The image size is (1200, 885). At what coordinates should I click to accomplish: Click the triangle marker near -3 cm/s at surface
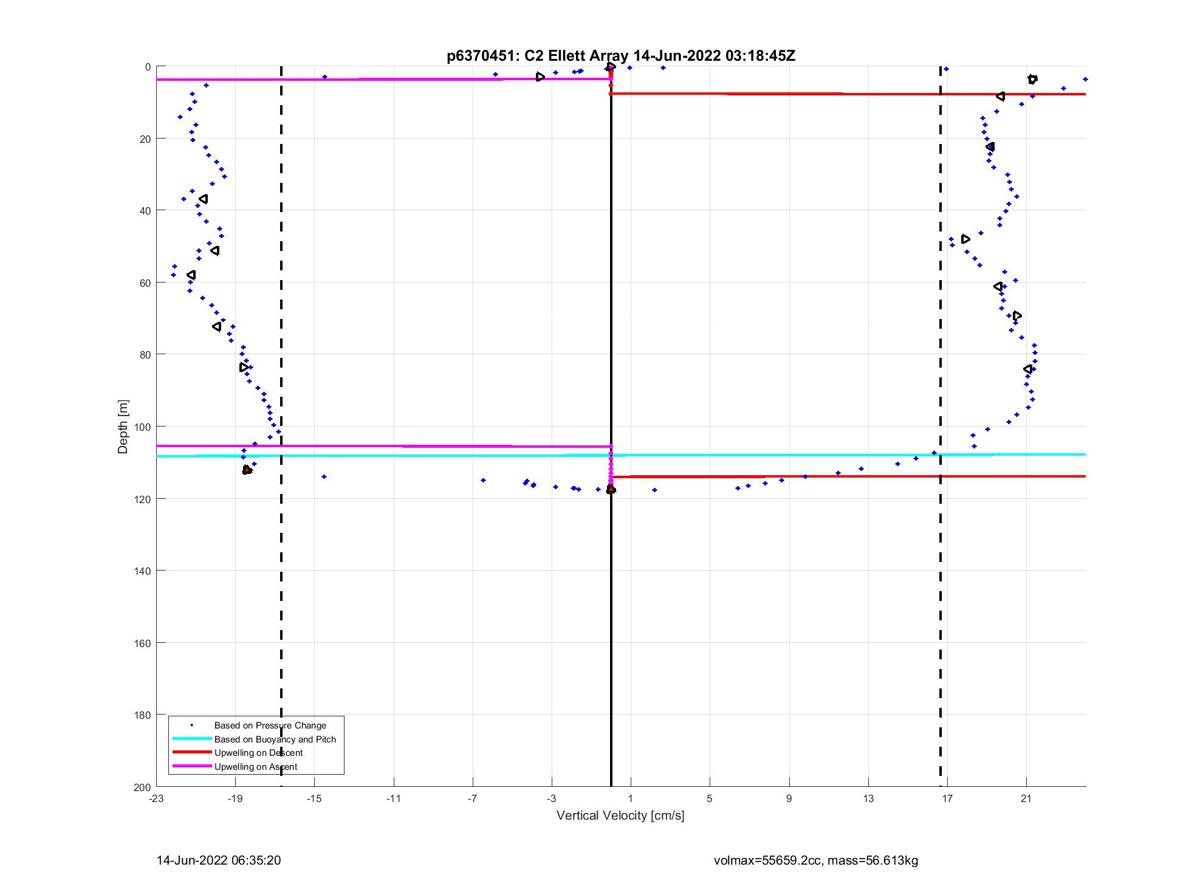[x=540, y=77]
